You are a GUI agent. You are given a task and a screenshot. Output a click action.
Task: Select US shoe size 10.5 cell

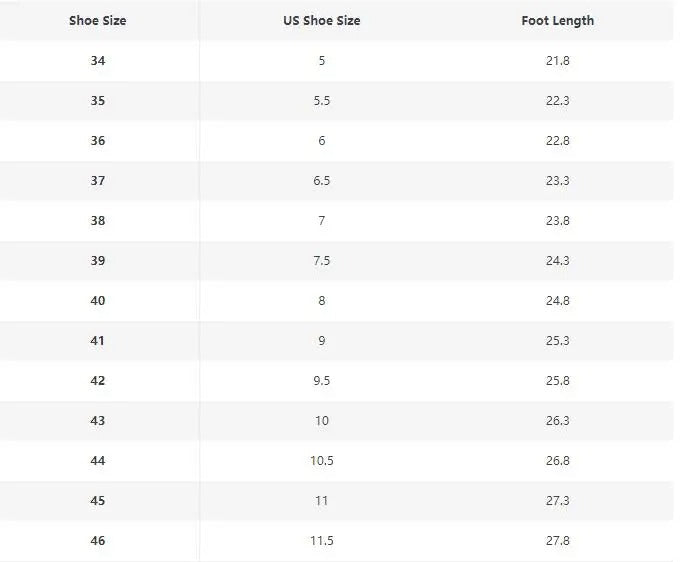click(321, 461)
